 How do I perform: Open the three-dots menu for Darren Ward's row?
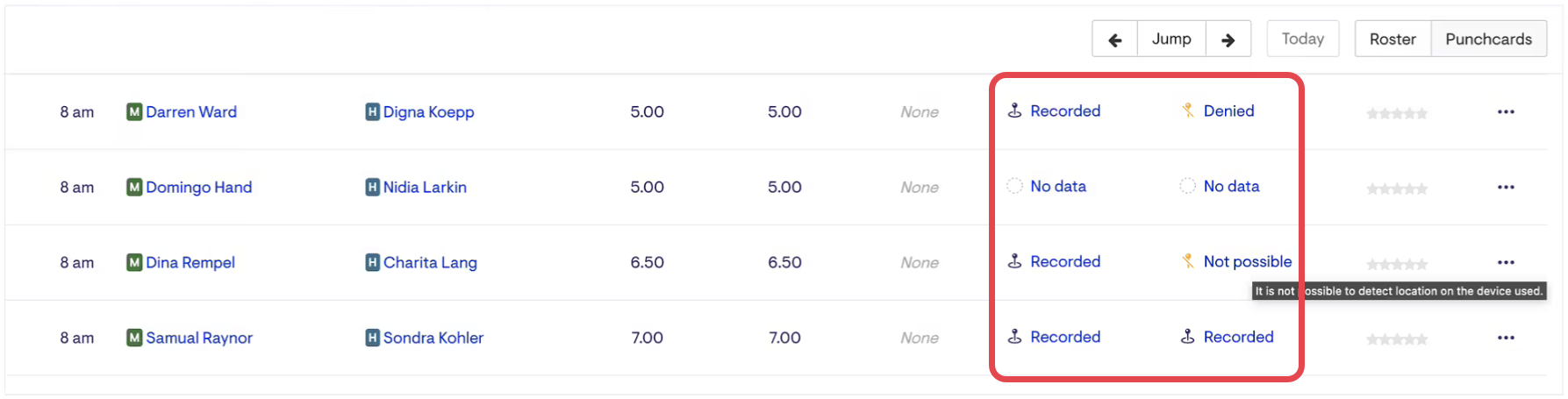[1506, 112]
